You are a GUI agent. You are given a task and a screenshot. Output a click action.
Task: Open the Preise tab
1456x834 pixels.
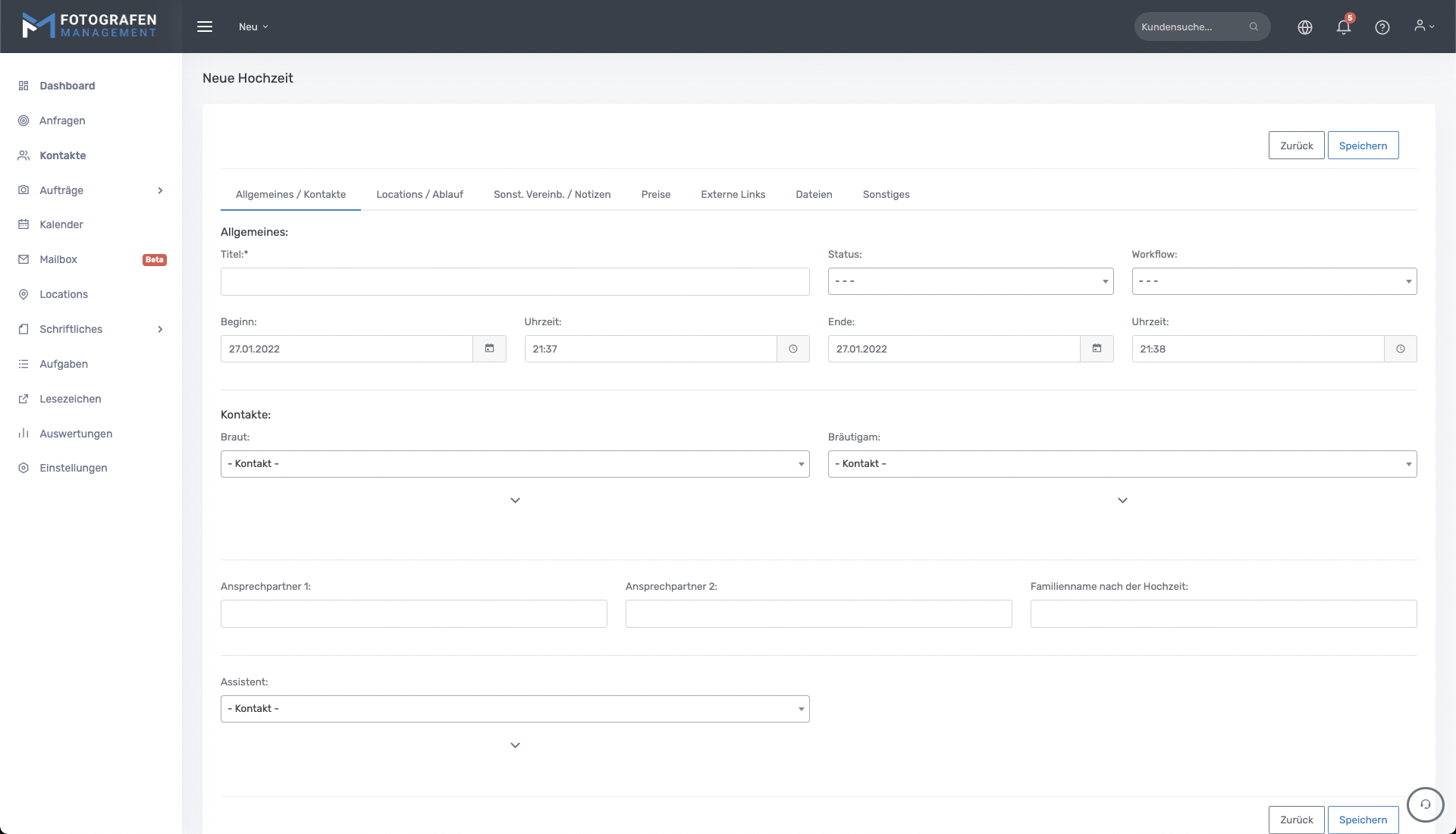[x=655, y=195]
